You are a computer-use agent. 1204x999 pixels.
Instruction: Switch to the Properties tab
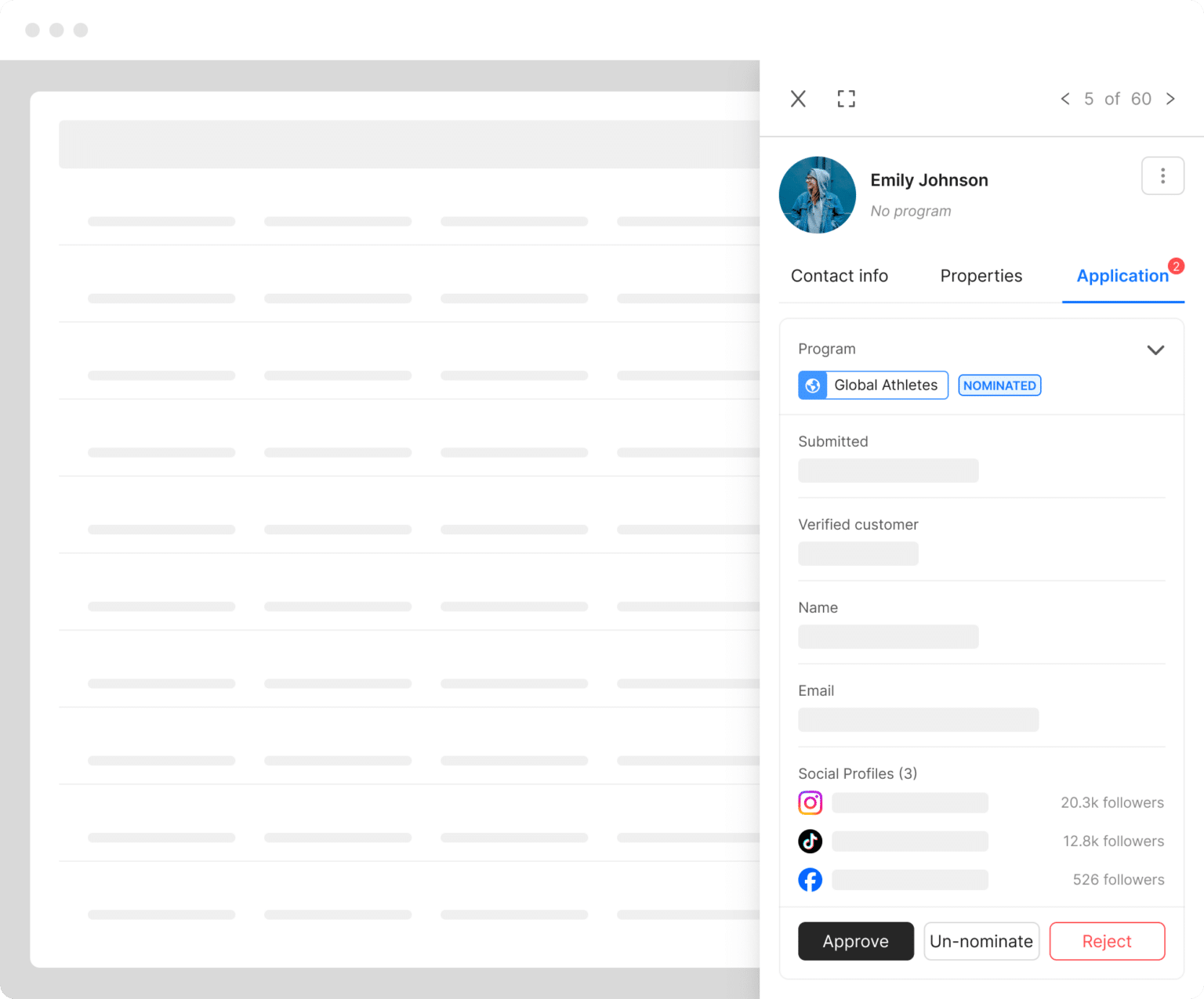[x=981, y=276]
